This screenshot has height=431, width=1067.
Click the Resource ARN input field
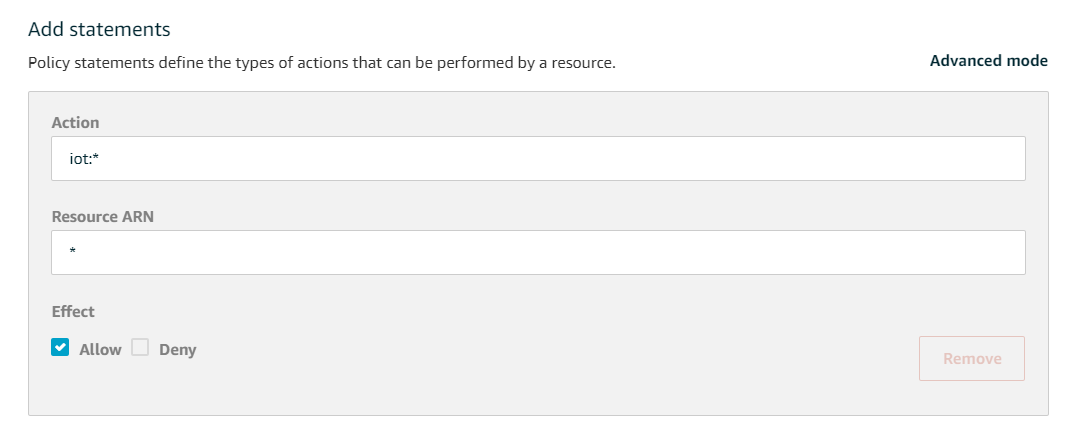click(x=538, y=253)
